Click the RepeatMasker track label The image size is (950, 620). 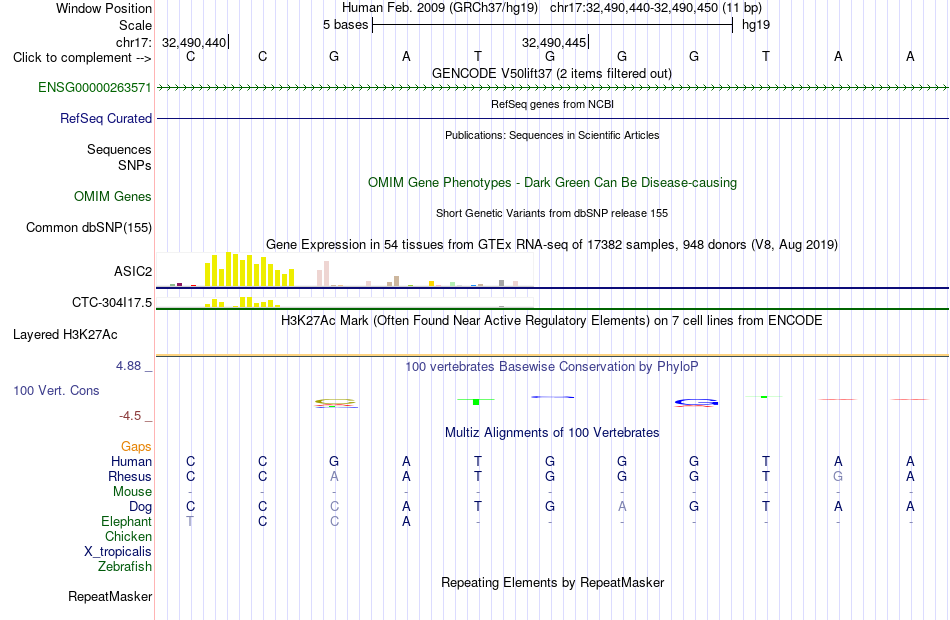click(x=110, y=596)
